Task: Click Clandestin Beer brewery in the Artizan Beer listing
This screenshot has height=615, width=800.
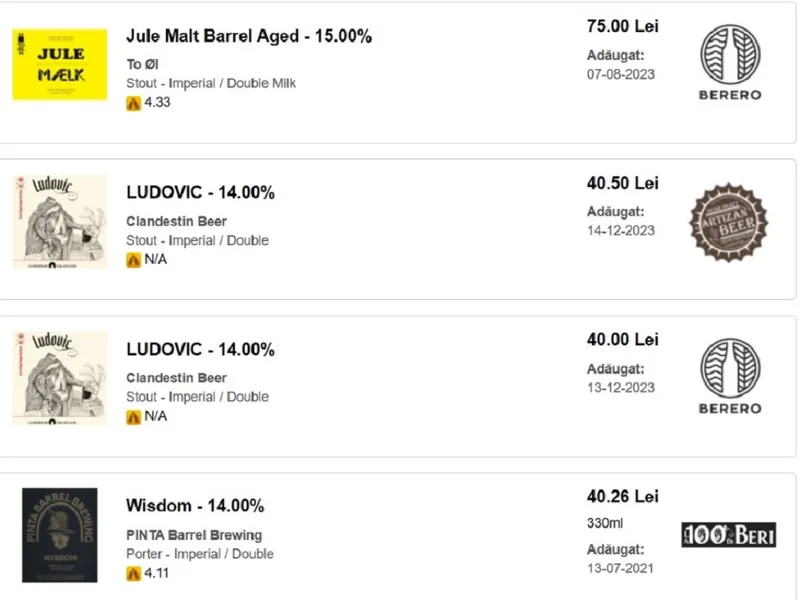Action: click(177, 221)
